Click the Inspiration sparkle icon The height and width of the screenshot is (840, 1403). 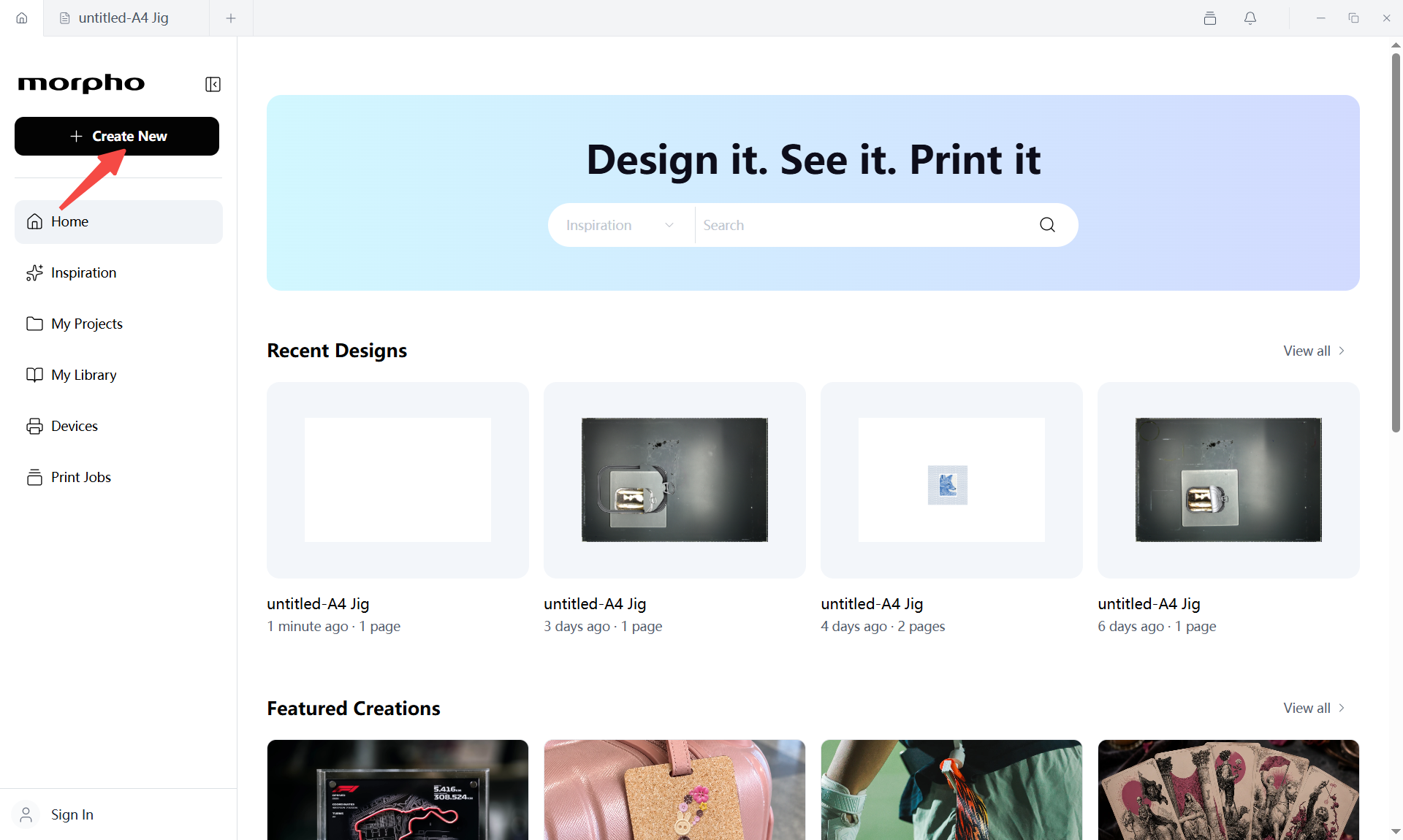[34, 272]
